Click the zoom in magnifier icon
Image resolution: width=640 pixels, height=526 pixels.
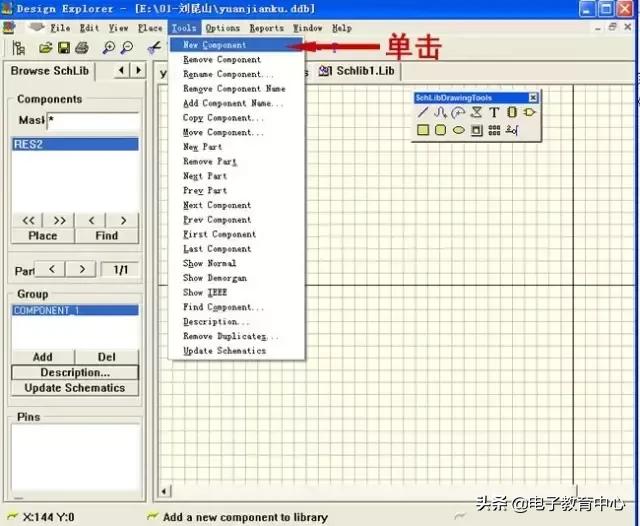click(109, 48)
